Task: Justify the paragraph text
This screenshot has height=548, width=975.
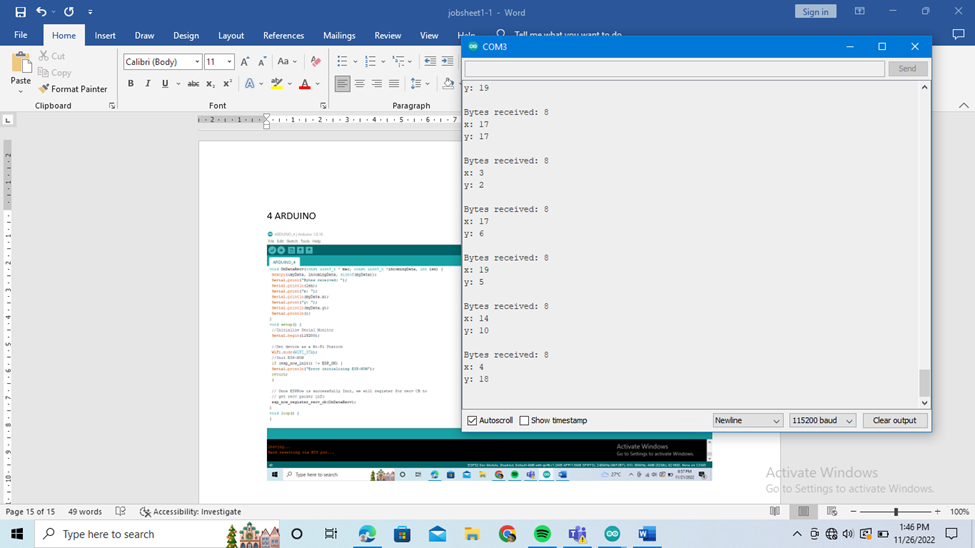Action: coord(394,83)
